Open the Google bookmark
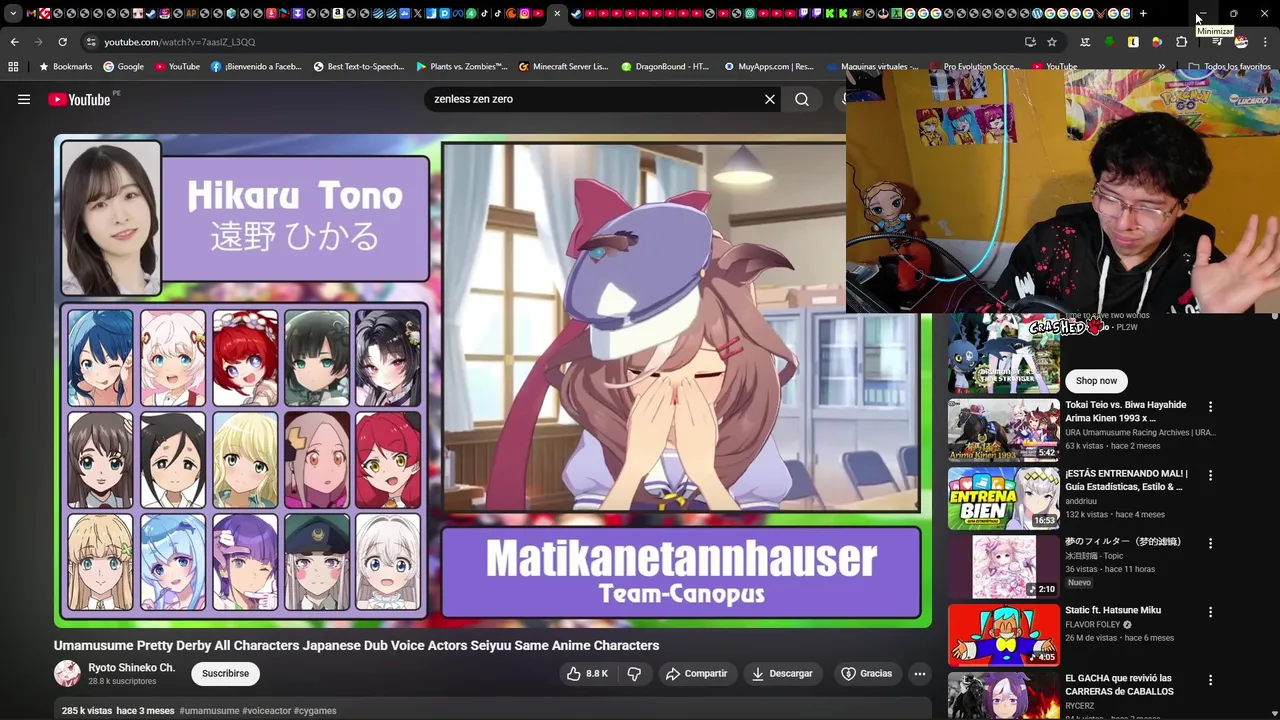 (x=124, y=67)
